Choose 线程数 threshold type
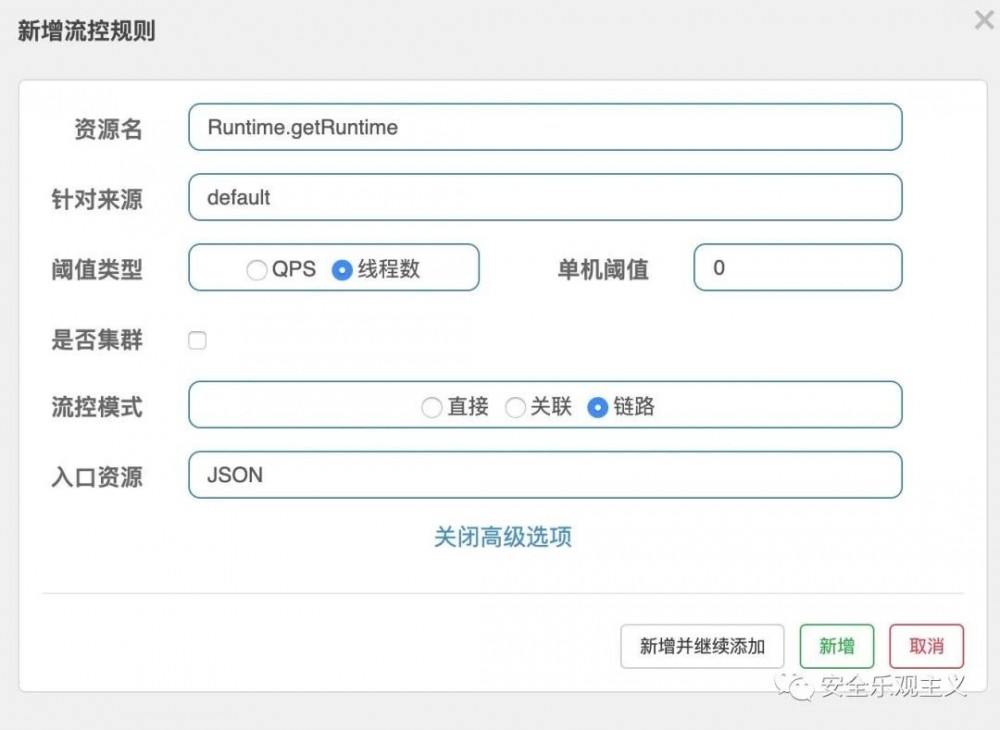 tap(342, 270)
